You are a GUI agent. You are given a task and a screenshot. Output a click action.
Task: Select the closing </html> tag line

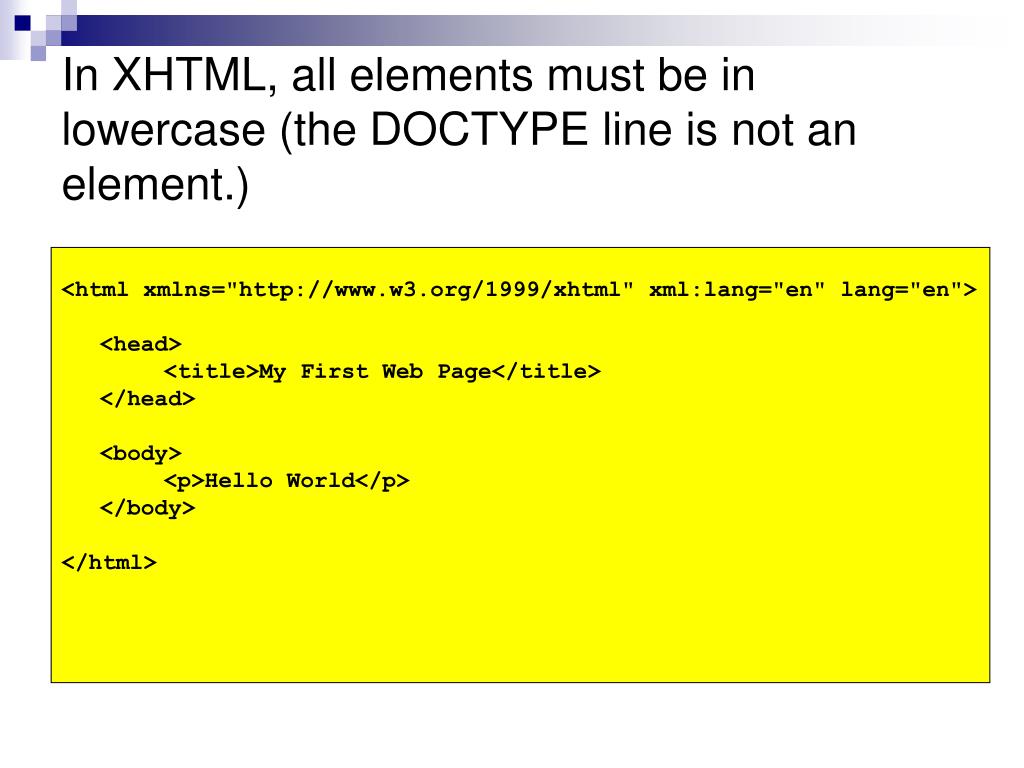108,562
